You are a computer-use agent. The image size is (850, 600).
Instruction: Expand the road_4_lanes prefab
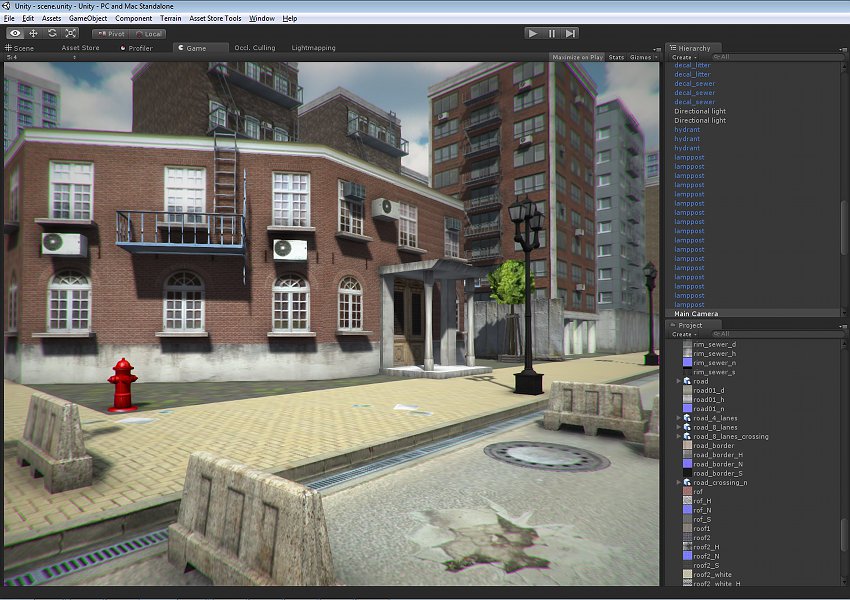pos(678,418)
